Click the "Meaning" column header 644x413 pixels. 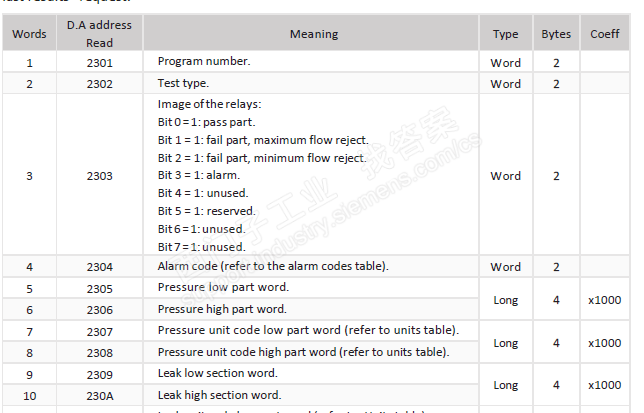313,34
